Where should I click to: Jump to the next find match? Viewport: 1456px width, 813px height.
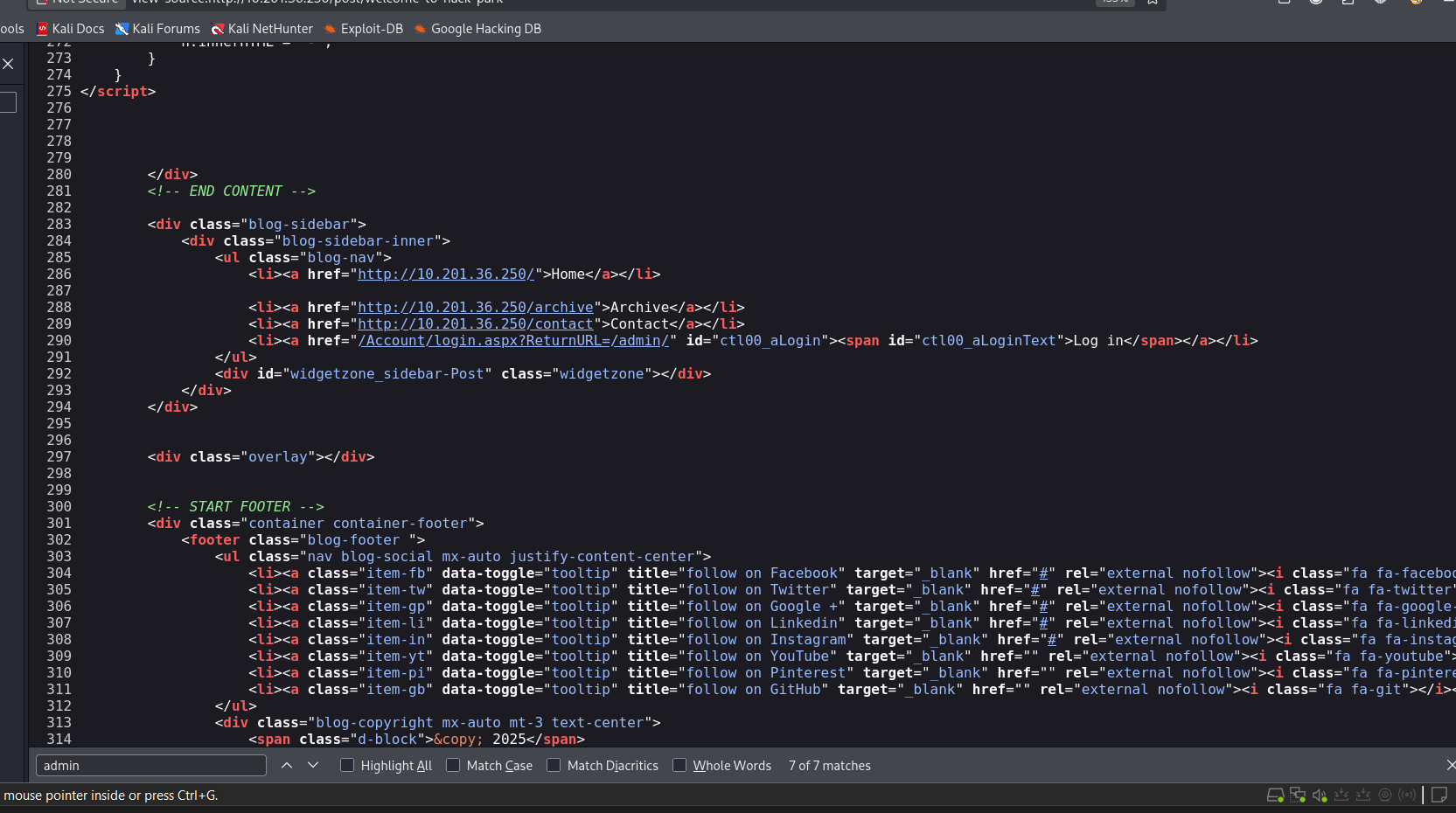tap(313, 765)
